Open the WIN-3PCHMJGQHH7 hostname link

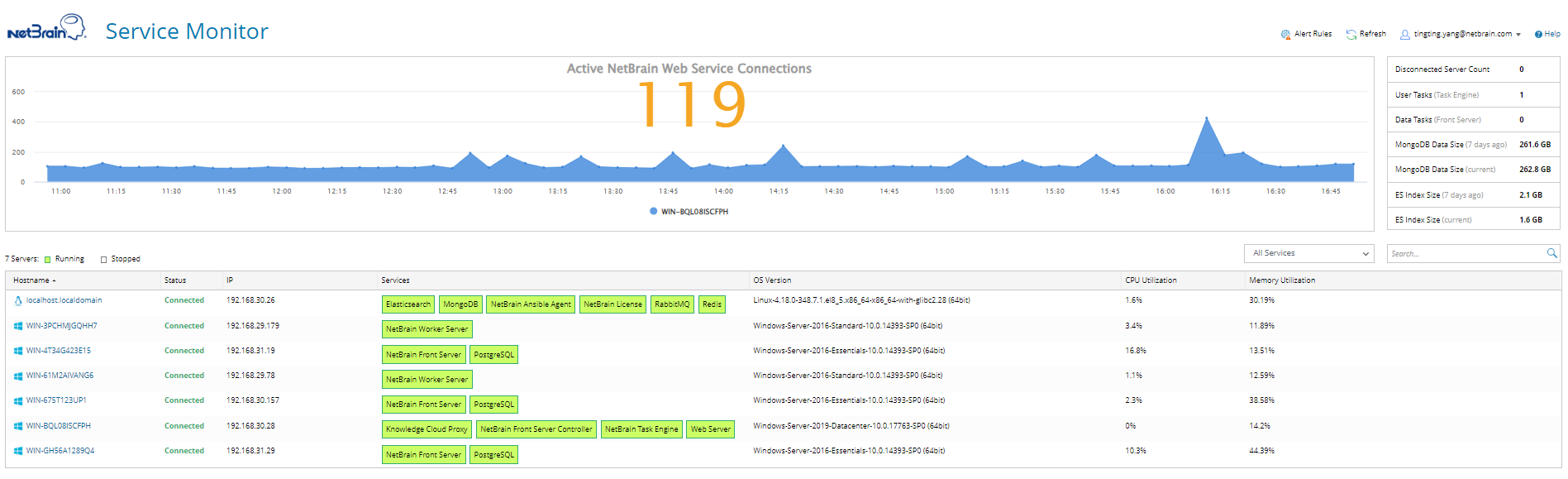click(x=61, y=326)
